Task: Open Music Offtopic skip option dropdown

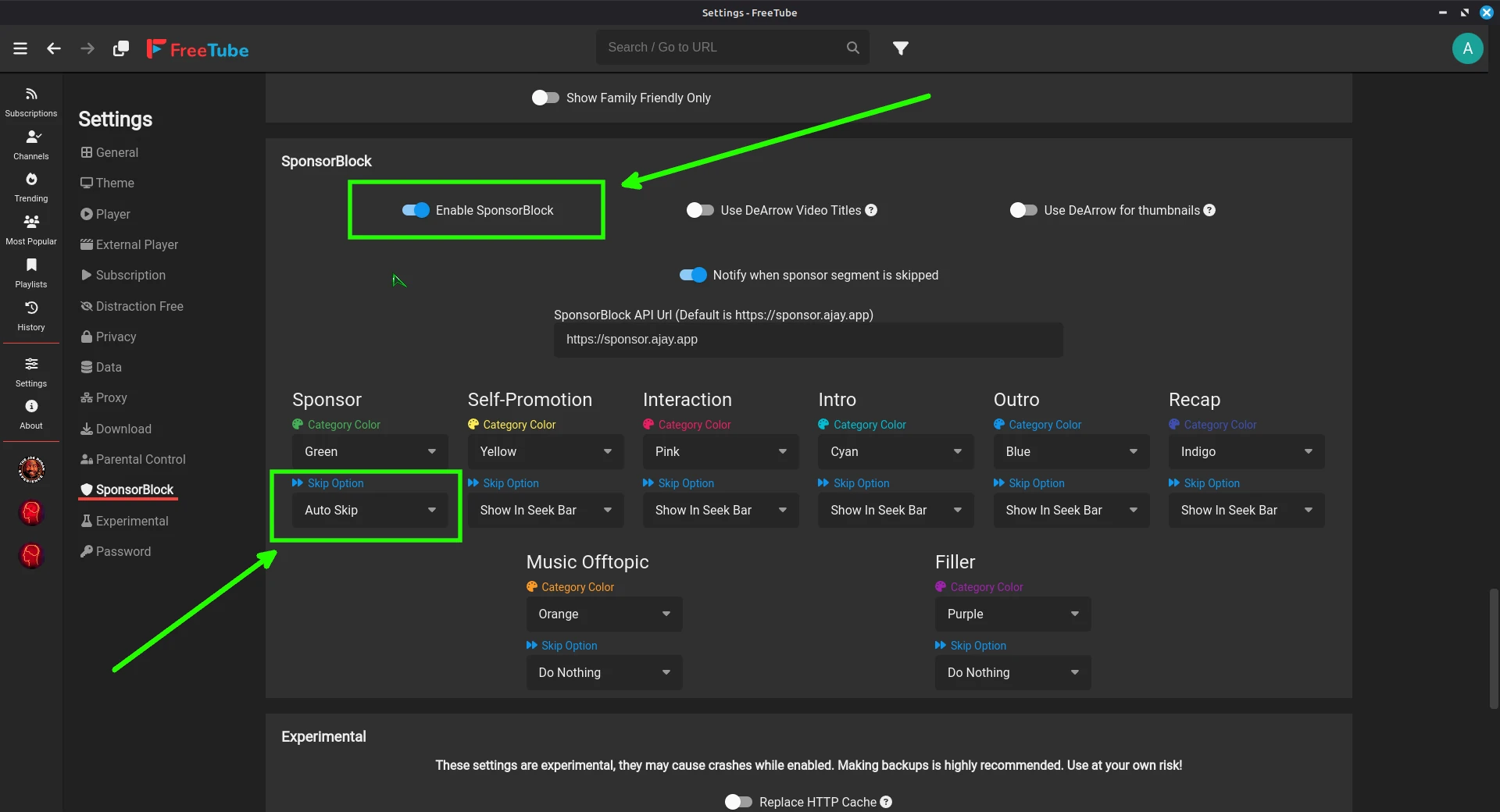Action: click(604, 672)
